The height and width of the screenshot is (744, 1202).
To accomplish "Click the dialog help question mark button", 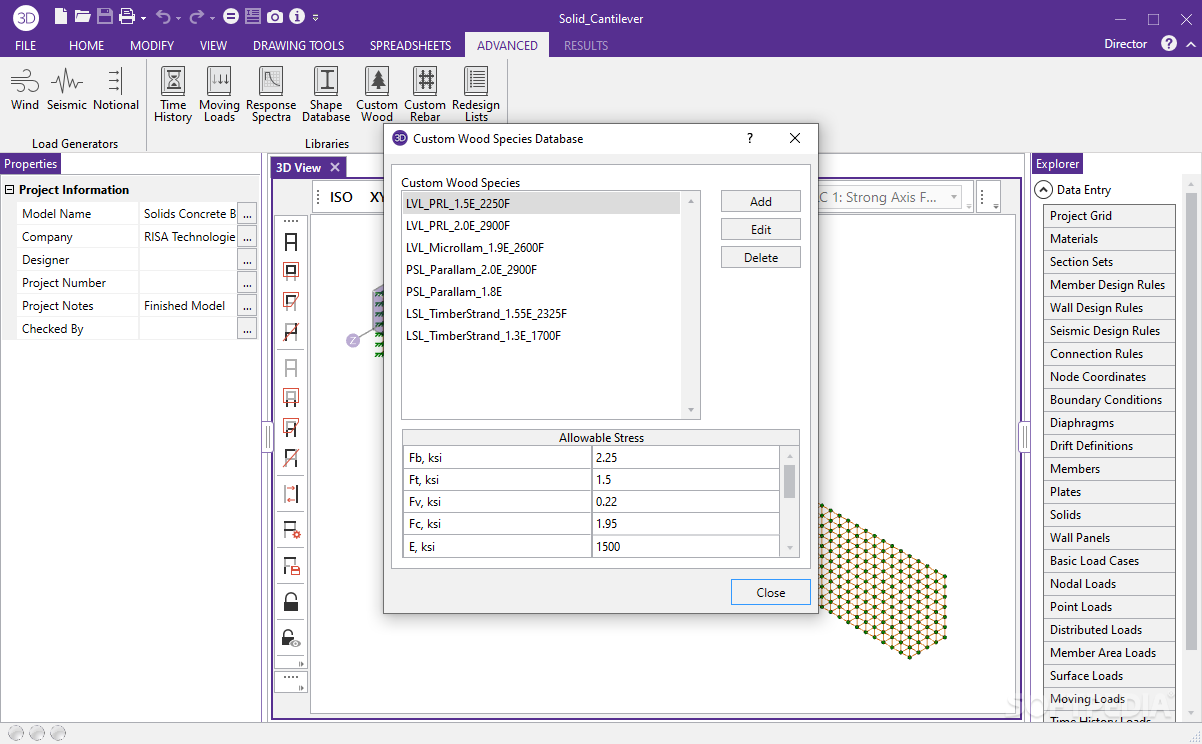I will coord(750,138).
